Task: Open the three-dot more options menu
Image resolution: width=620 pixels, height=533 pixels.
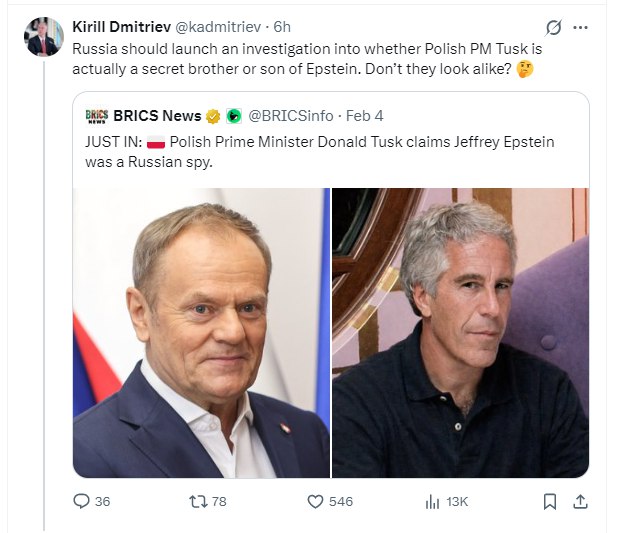Action: click(x=581, y=27)
